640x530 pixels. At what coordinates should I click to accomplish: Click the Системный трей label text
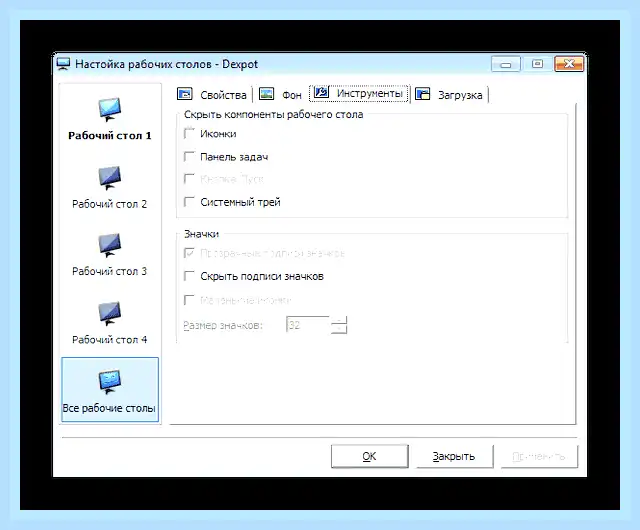[240, 202]
